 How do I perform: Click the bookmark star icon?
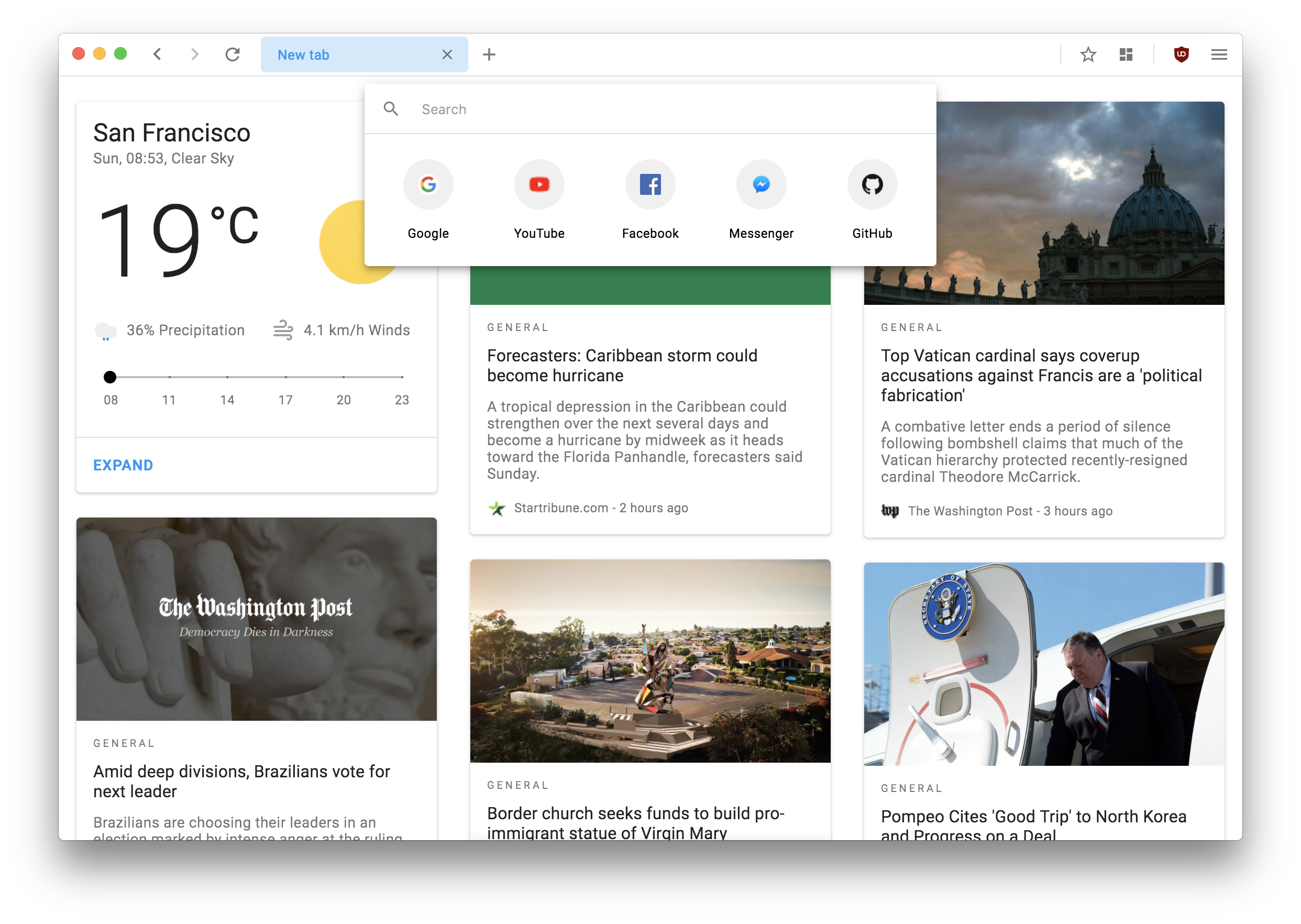coord(1088,54)
